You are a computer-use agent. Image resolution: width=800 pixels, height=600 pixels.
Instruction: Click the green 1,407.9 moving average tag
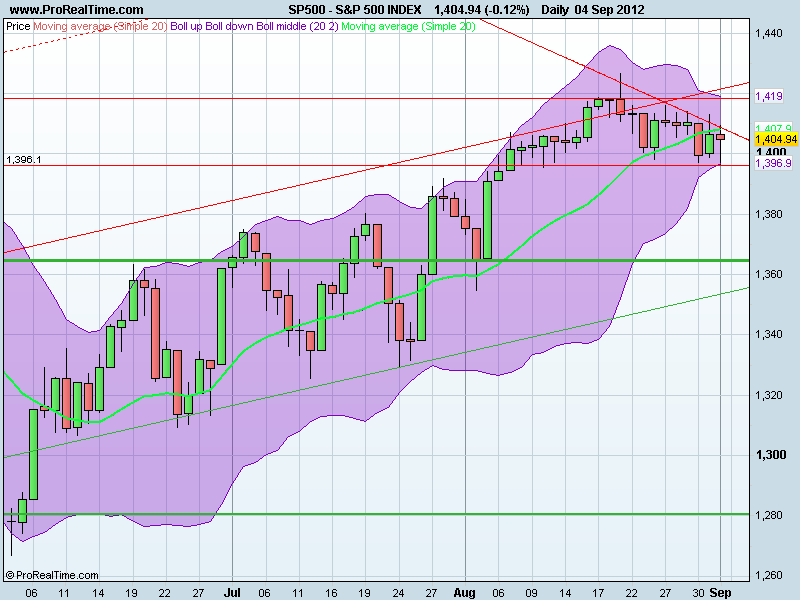(x=773, y=128)
